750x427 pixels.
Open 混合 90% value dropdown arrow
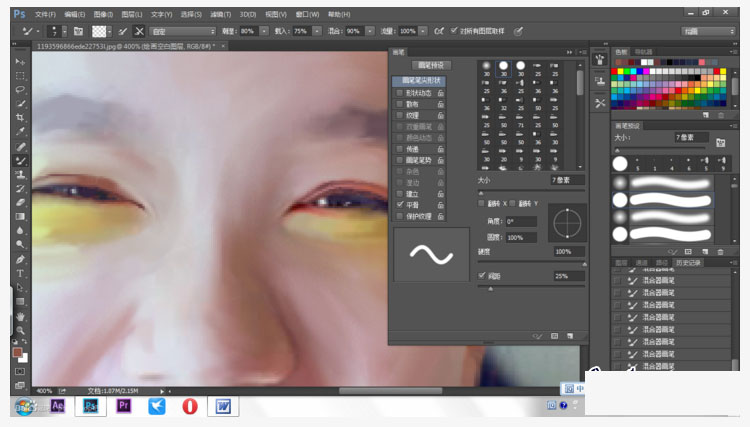pos(370,31)
